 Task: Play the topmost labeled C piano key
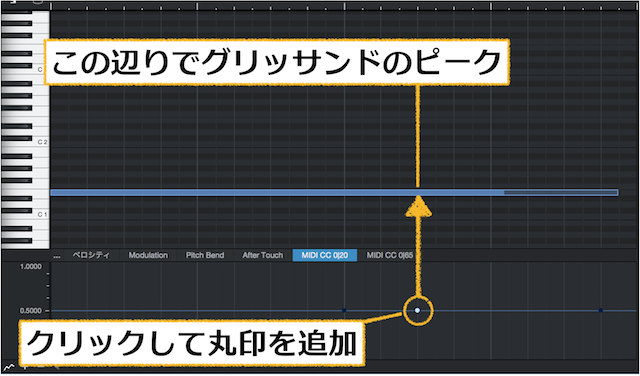click(25, 70)
